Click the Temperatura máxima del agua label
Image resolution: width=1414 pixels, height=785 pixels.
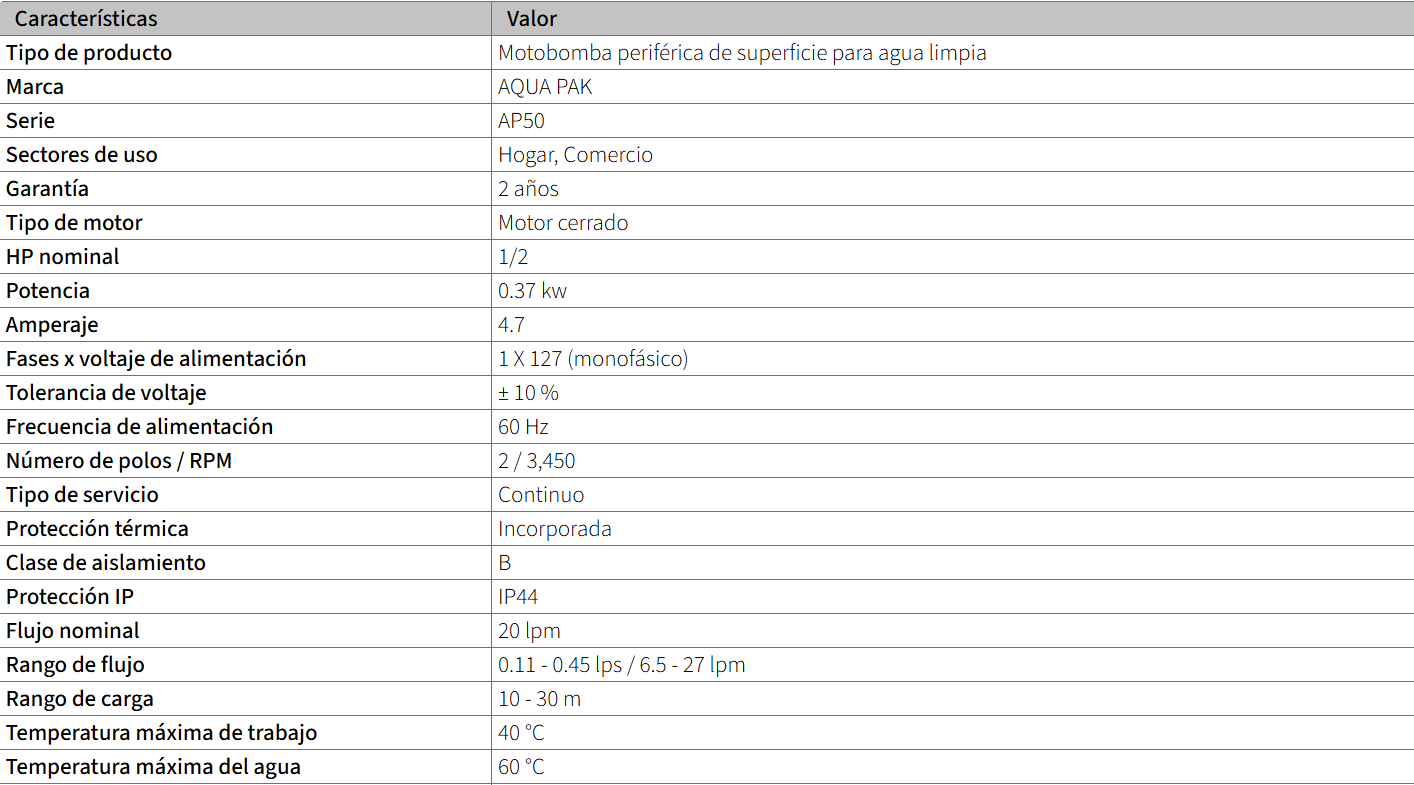point(153,767)
